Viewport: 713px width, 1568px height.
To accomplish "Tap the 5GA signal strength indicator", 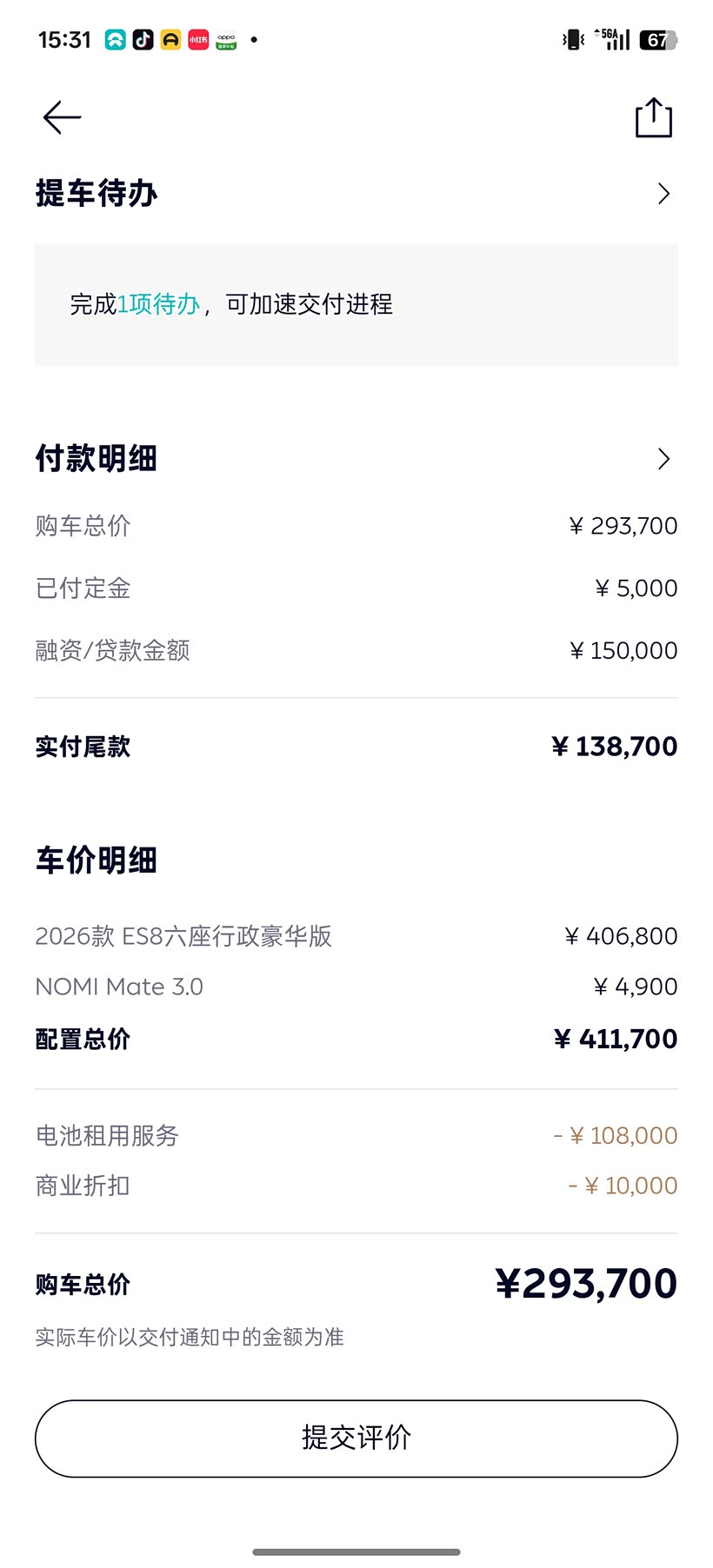I will (613, 40).
